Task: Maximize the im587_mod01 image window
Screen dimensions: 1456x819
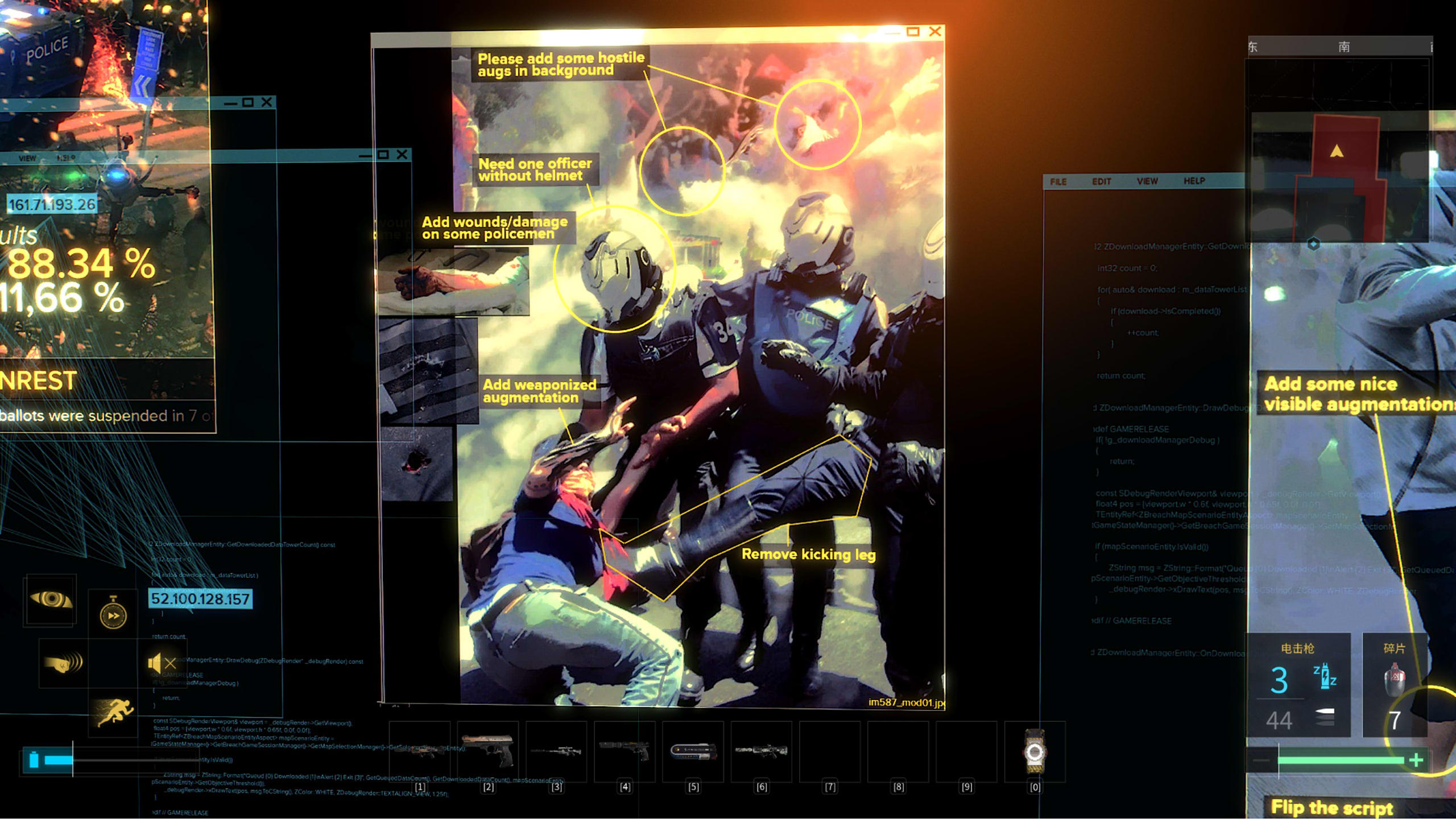Action: [912, 32]
